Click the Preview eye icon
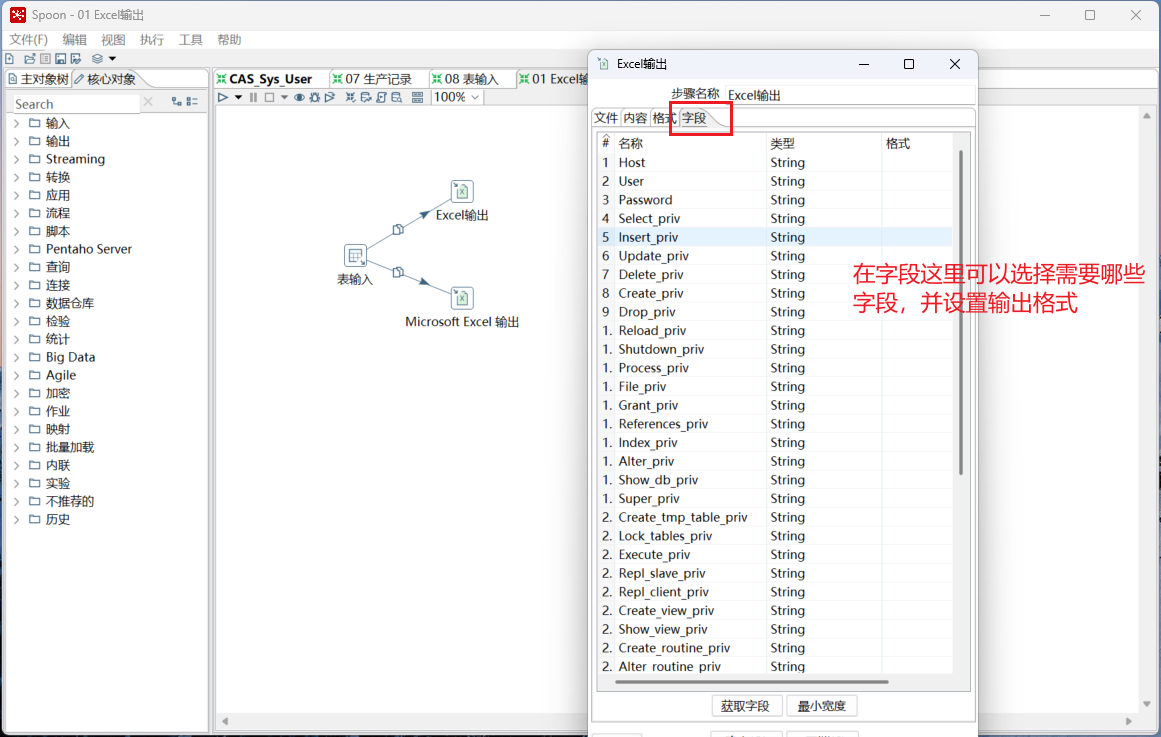This screenshot has width=1161, height=737. click(299, 97)
